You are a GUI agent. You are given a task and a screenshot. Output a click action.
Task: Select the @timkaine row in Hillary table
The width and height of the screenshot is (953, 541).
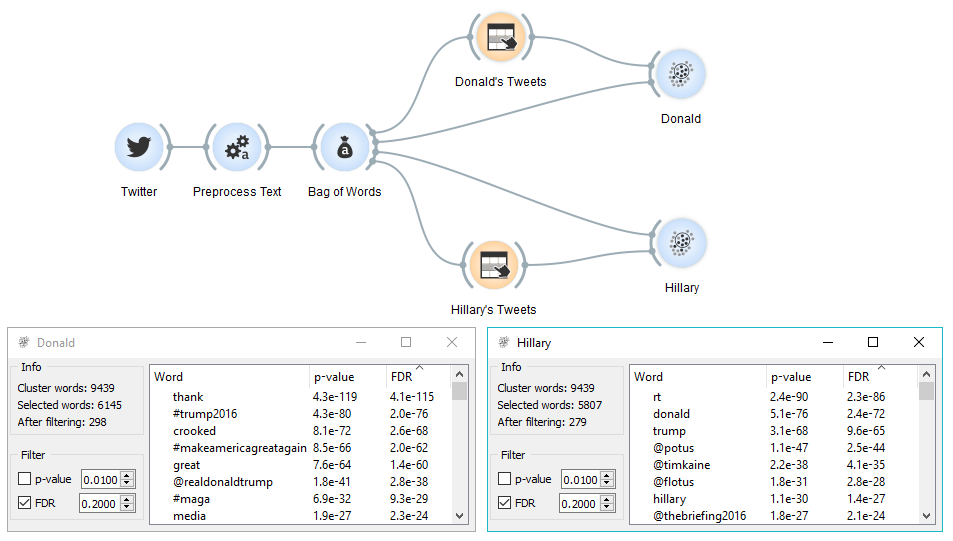click(x=773, y=465)
